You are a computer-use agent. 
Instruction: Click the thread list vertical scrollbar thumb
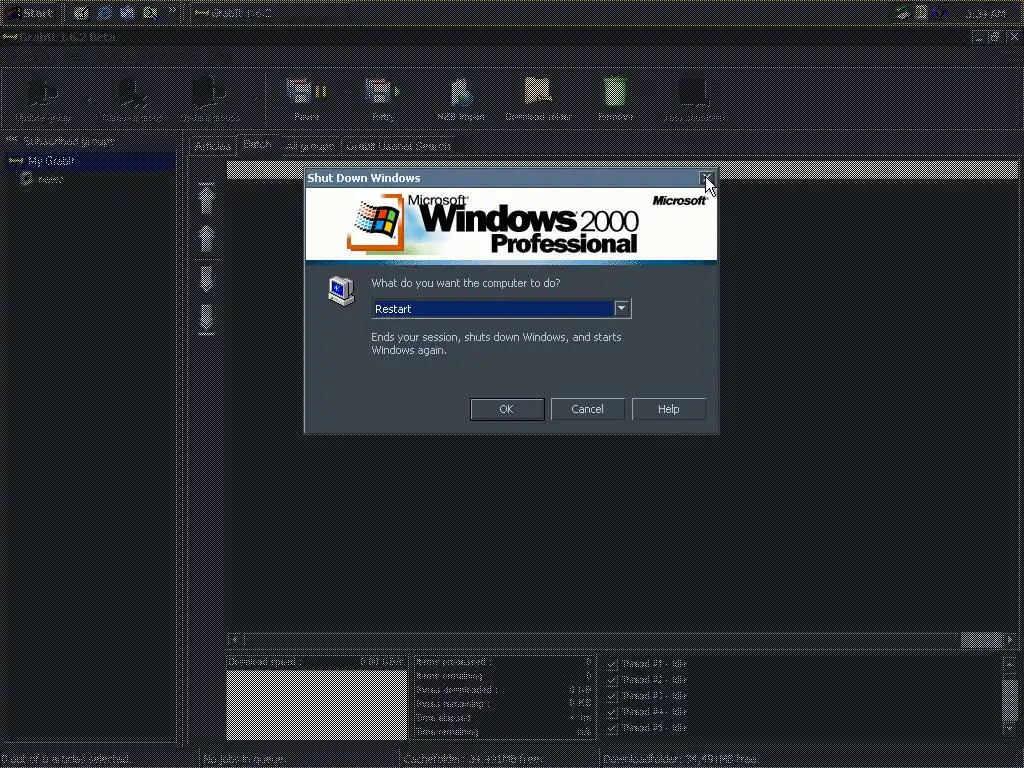point(1010,699)
